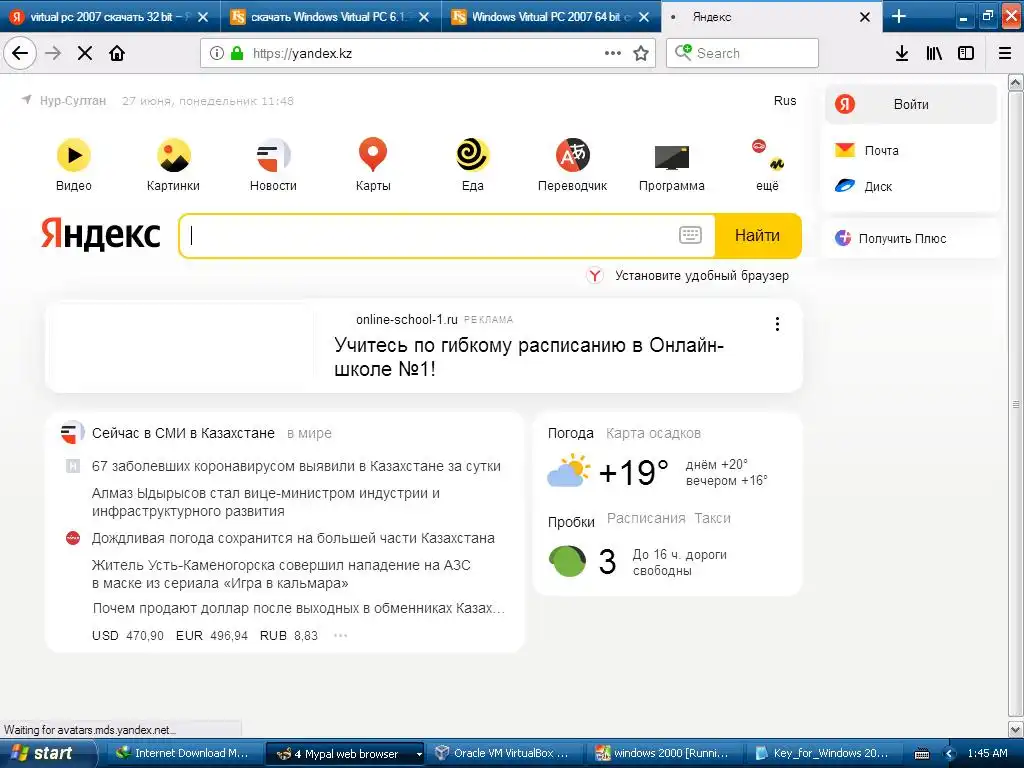Switch to 'скачать Windows Virtual PC 6.1' tab

coord(330,17)
